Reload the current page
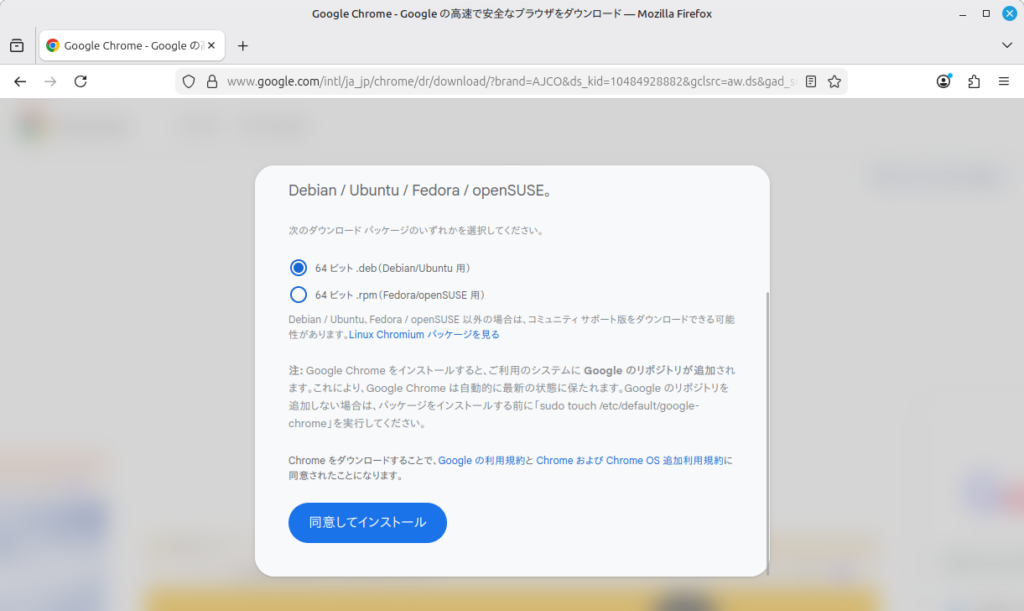 (x=81, y=82)
